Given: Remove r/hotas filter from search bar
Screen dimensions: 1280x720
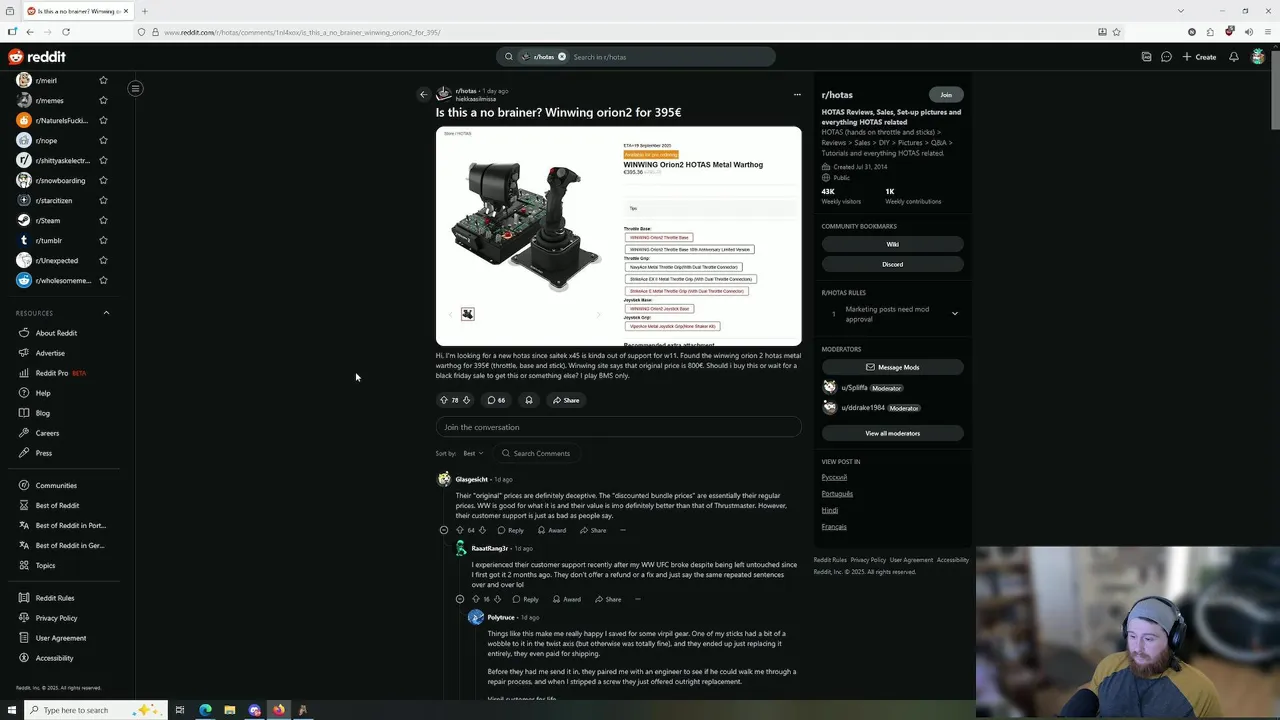Looking at the screenshot, I should (x=562, y=57).
